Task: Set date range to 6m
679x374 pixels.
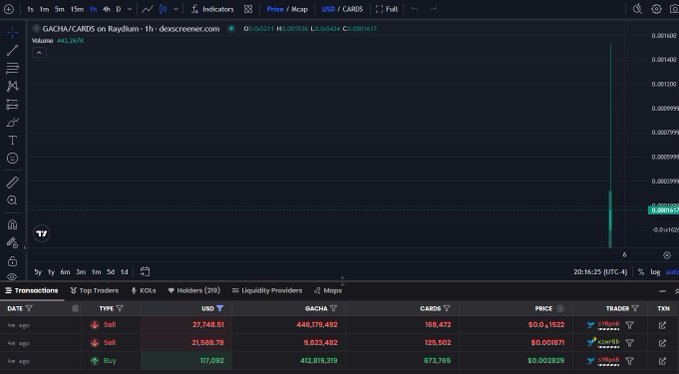Action: coord(65,272)
